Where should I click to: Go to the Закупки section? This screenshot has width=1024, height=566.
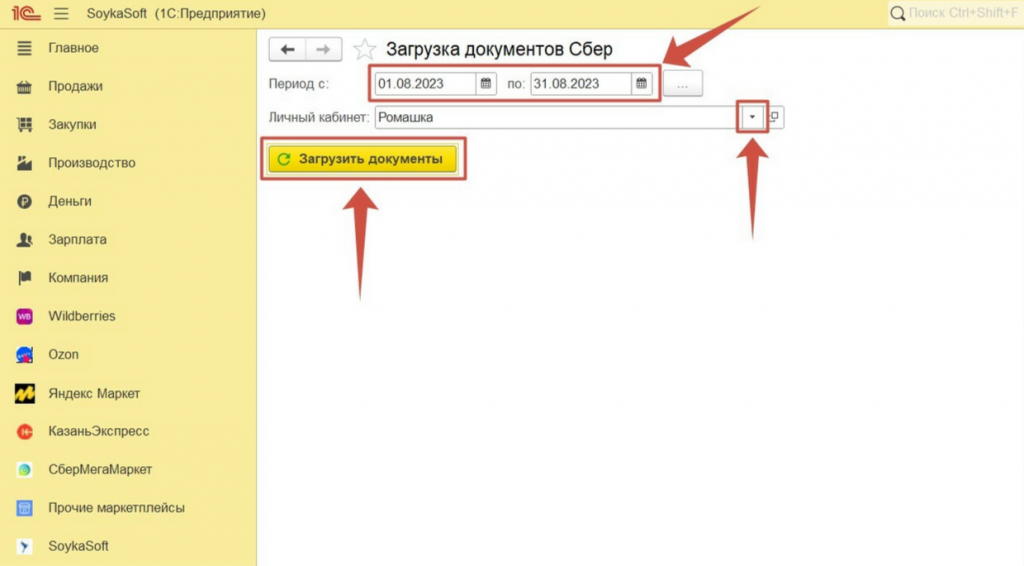[72, 125]
